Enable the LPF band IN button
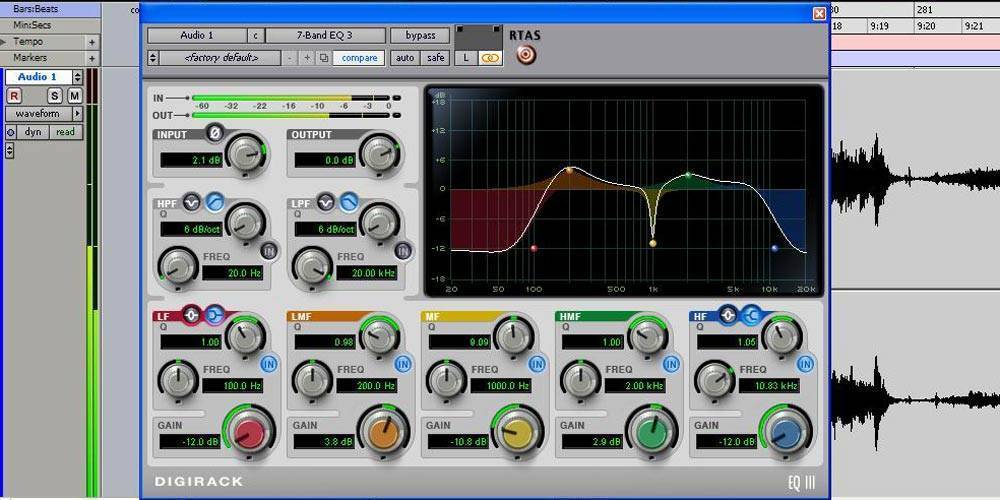The image size is (1000, 500). (403, 251)
